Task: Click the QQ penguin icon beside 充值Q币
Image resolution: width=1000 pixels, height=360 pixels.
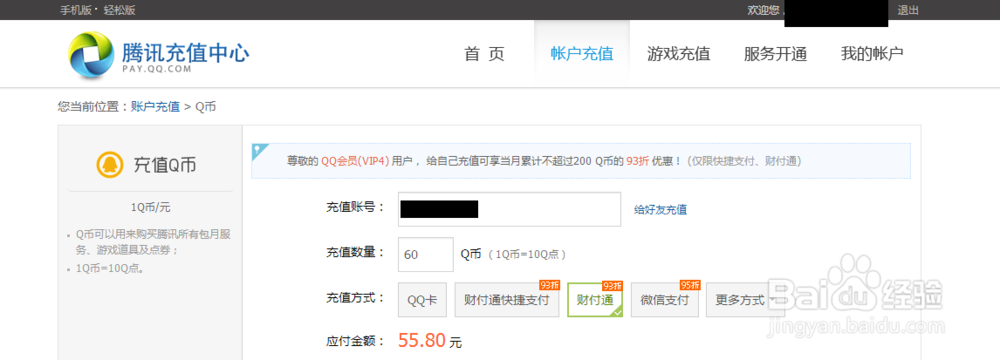Action: point(110,165)
